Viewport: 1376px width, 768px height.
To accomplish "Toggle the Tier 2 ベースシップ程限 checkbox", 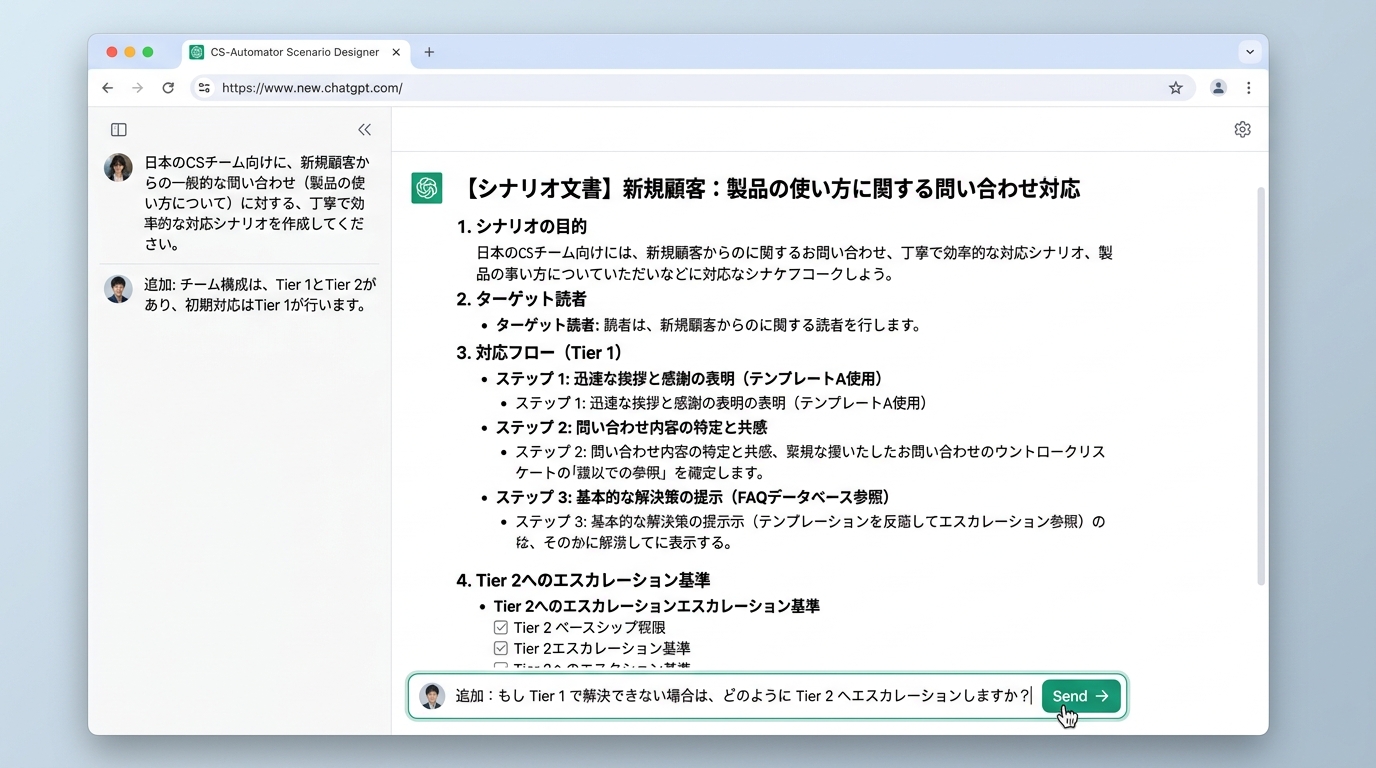I will tap(501, 628).
